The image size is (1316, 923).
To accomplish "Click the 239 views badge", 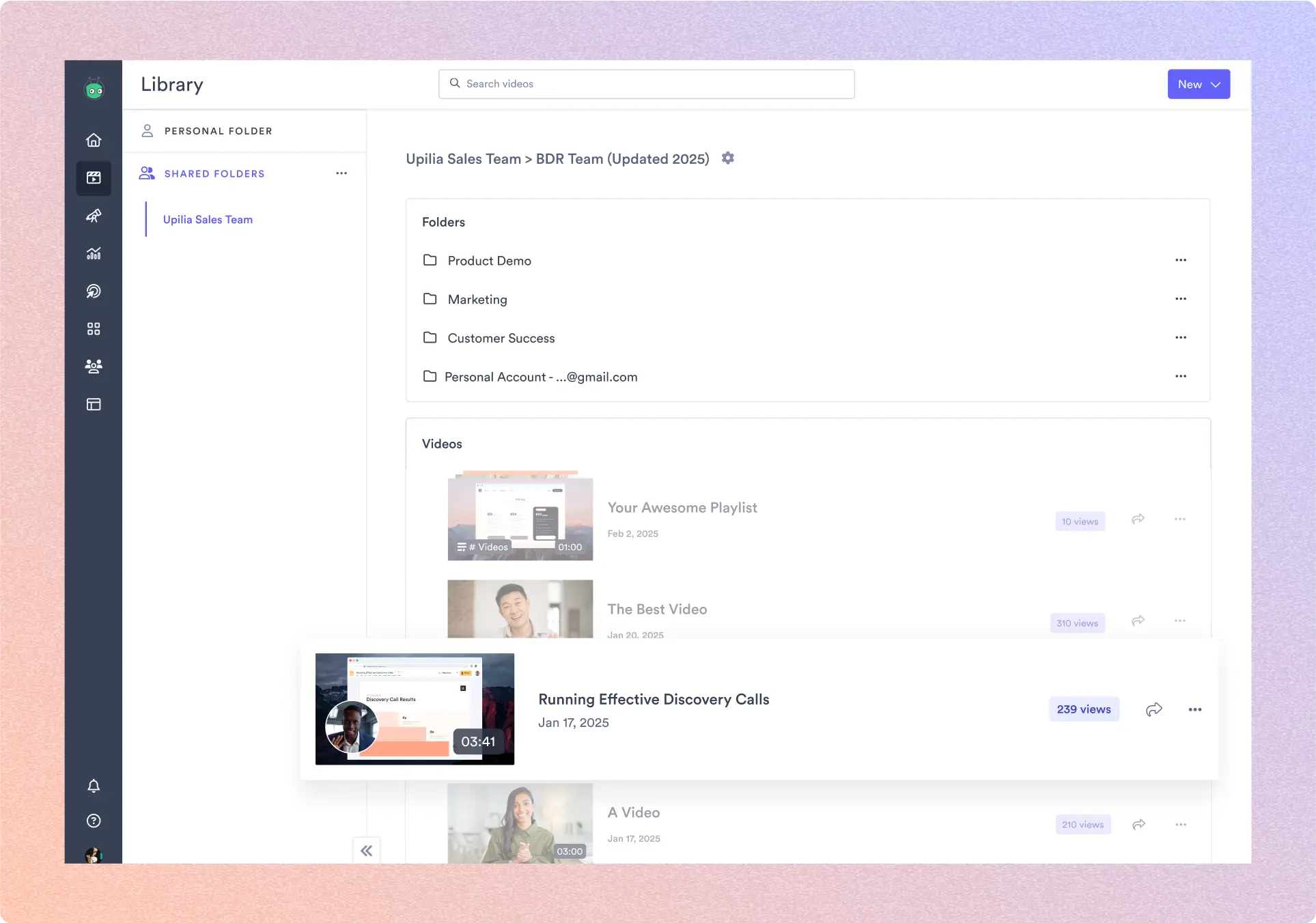I will [x=1084, y=709].
